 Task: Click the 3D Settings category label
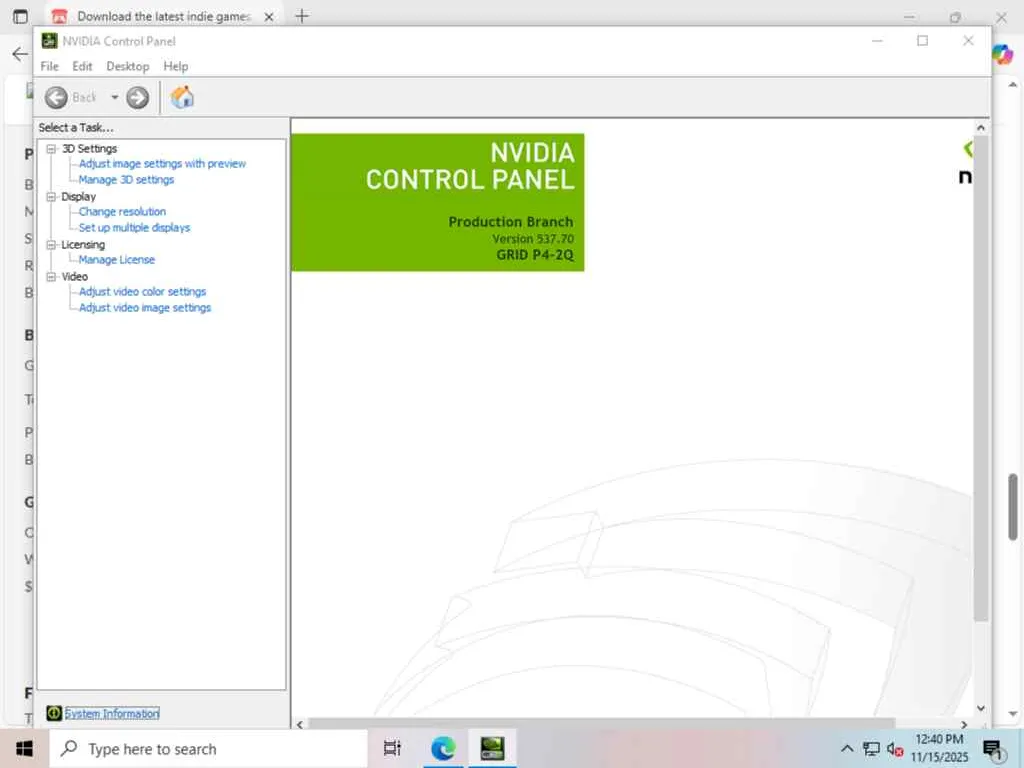pyautogui.click(x=89, y=149)
